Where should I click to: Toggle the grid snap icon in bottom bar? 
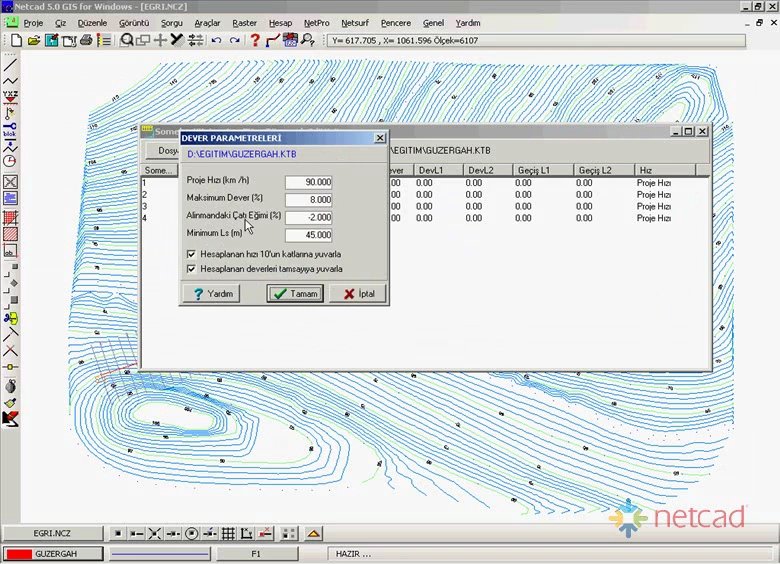[x=228, y=534]
